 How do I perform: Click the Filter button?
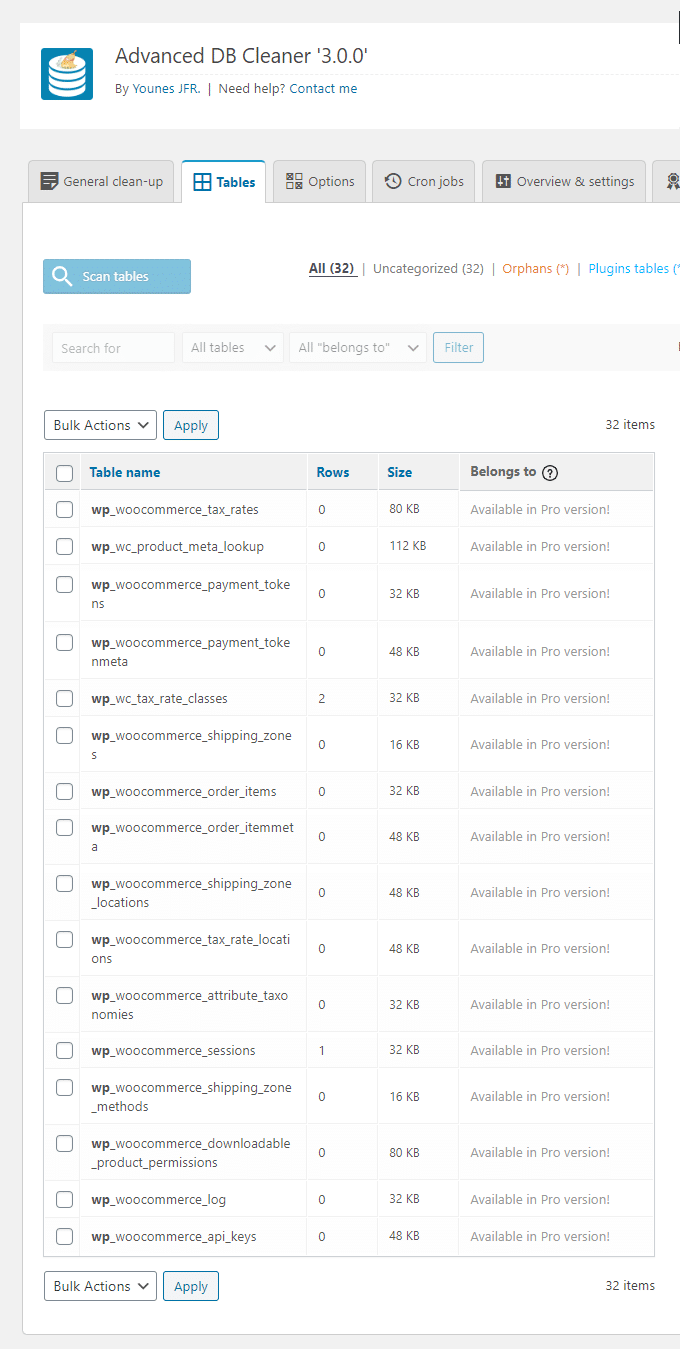(x=458, y=348)
